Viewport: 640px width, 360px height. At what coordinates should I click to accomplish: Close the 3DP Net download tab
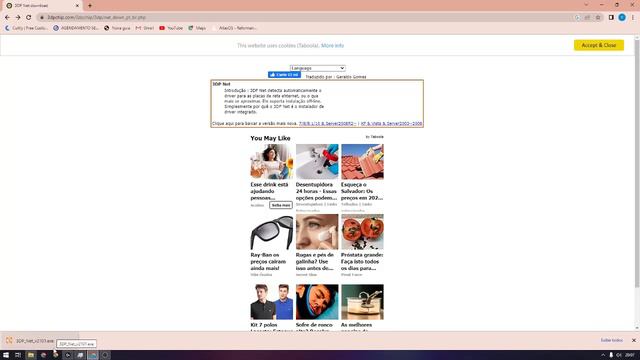(x=77, y=6)
